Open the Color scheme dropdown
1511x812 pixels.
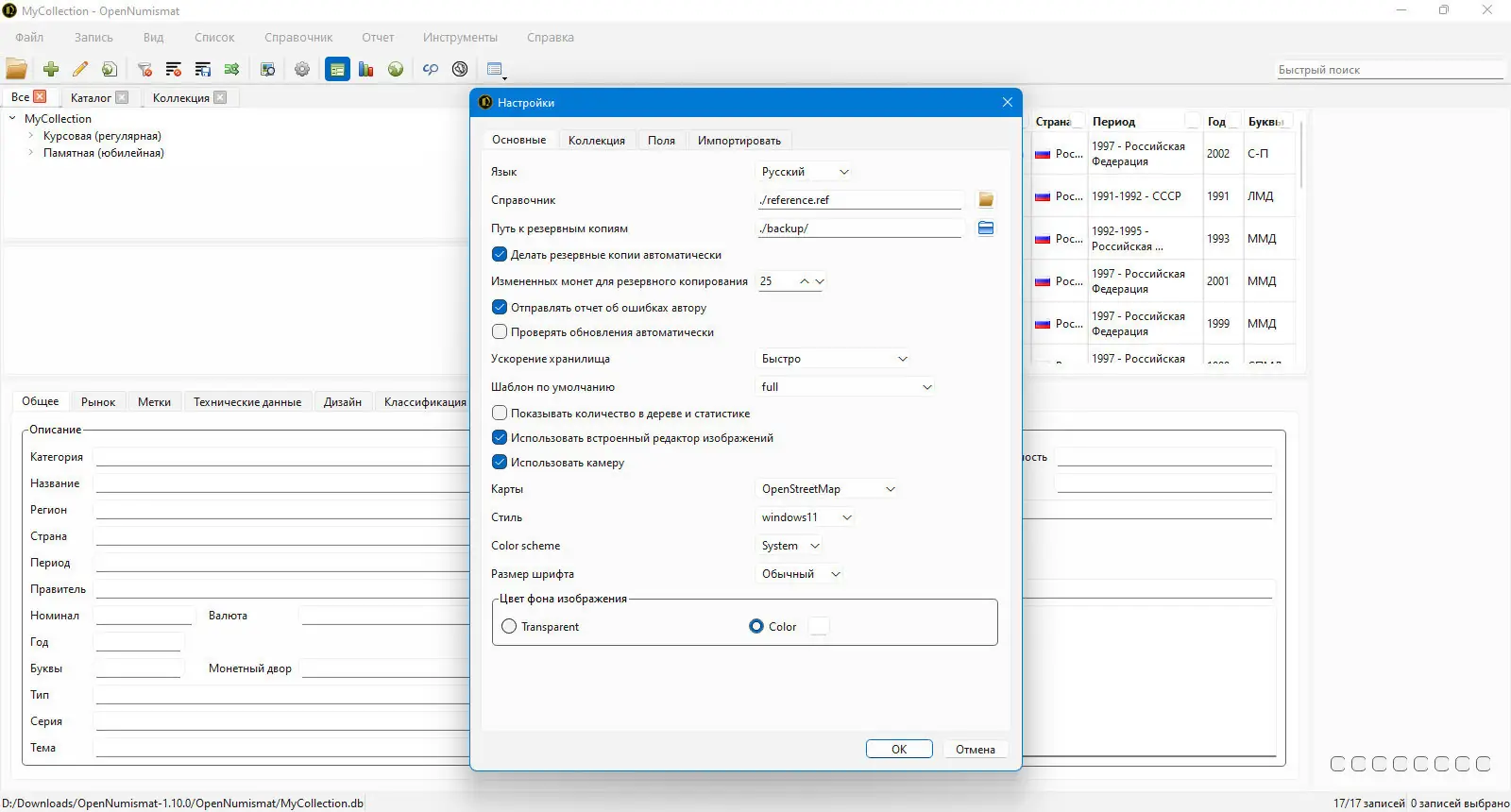click(x=790, y=546)
